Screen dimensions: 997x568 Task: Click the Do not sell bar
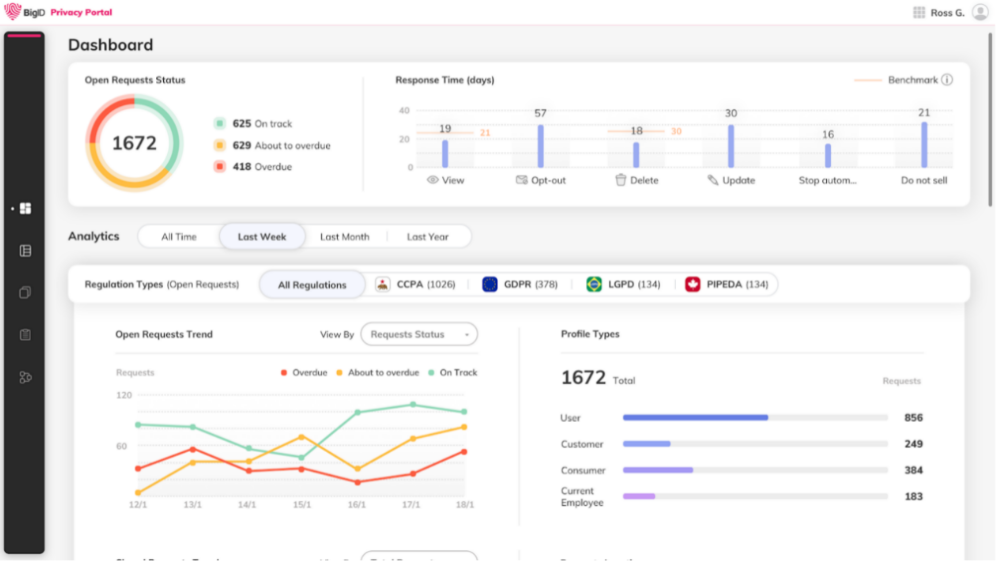point(924,145)
